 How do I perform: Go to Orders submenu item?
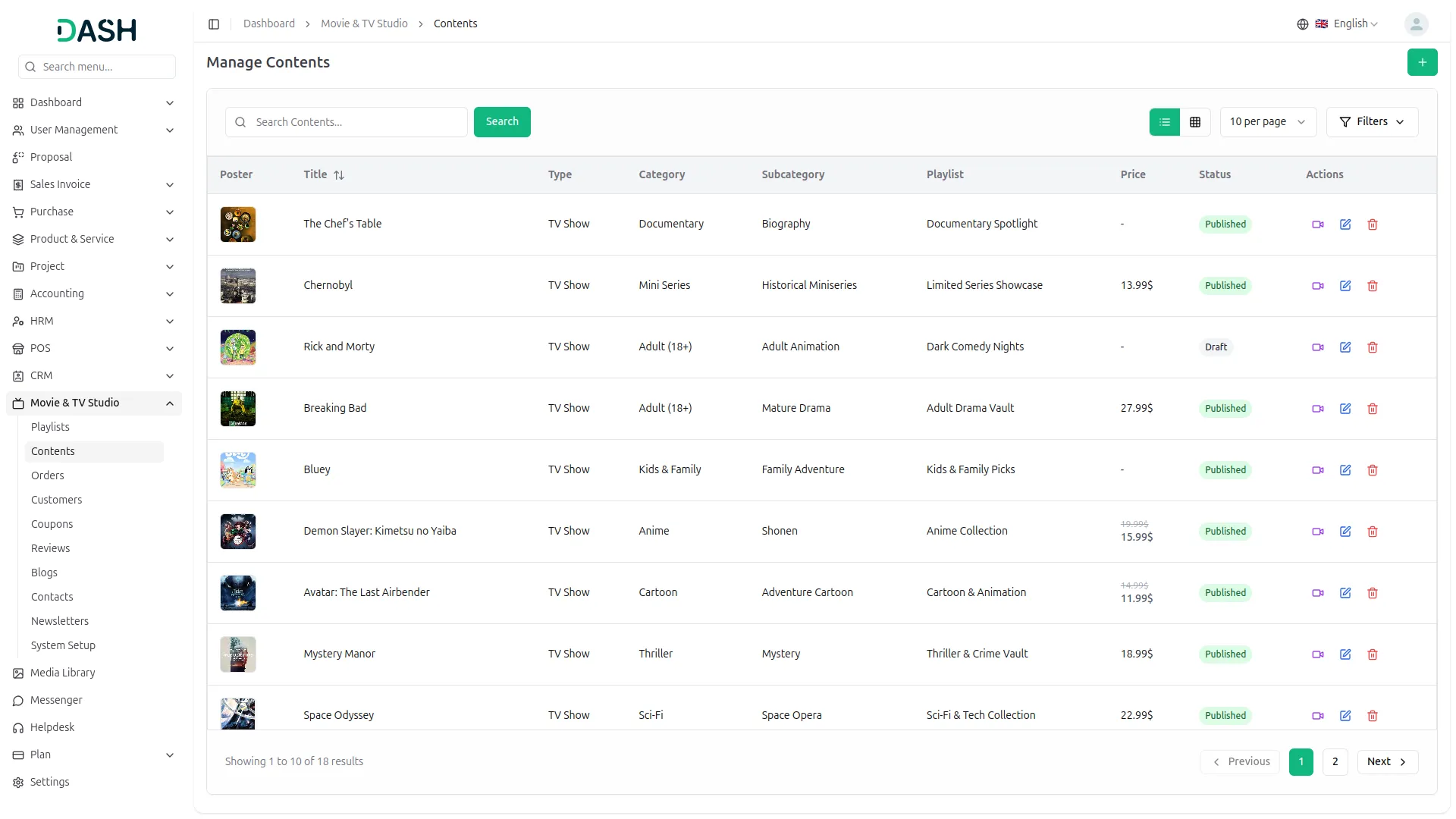coord(47,476)
